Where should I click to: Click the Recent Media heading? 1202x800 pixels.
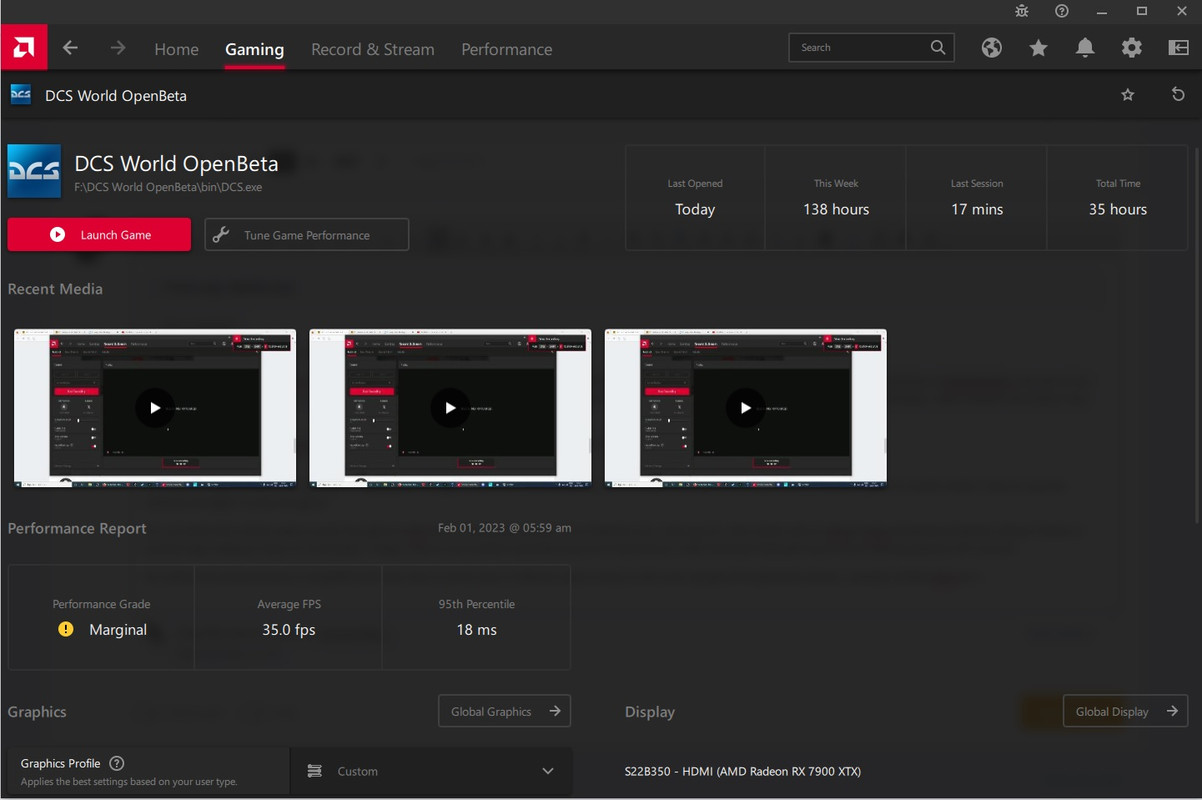(x=55, y=289)
